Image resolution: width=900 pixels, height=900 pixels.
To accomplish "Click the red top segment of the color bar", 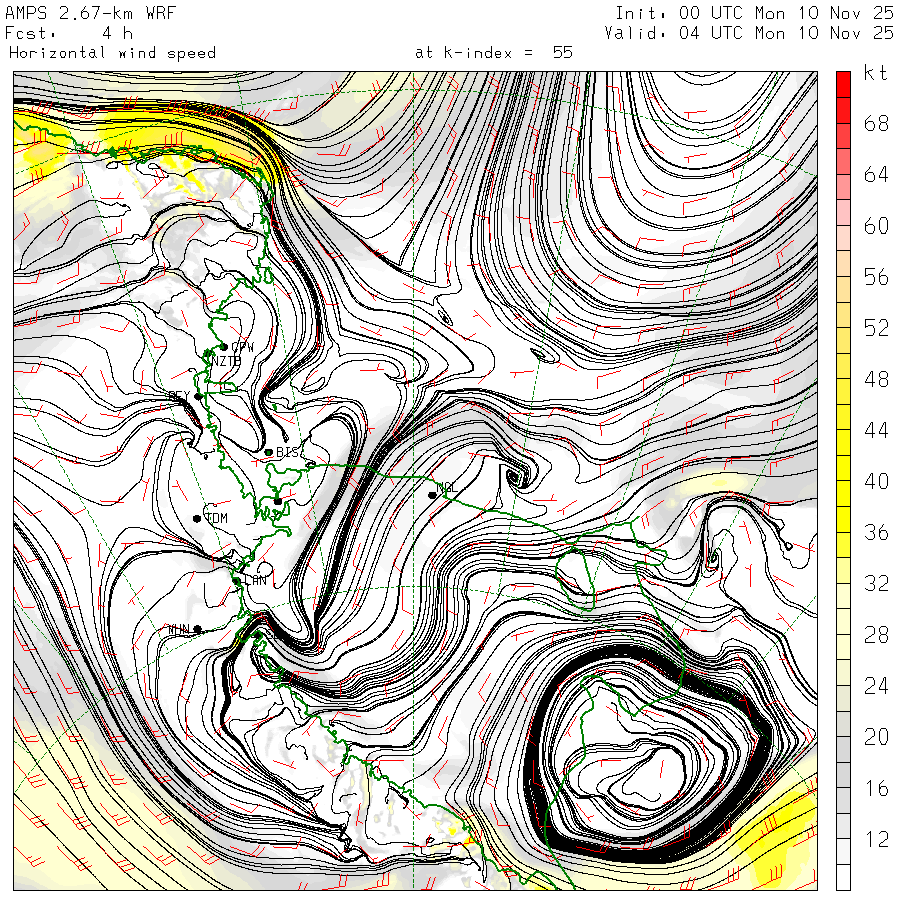I will (843, 84).
